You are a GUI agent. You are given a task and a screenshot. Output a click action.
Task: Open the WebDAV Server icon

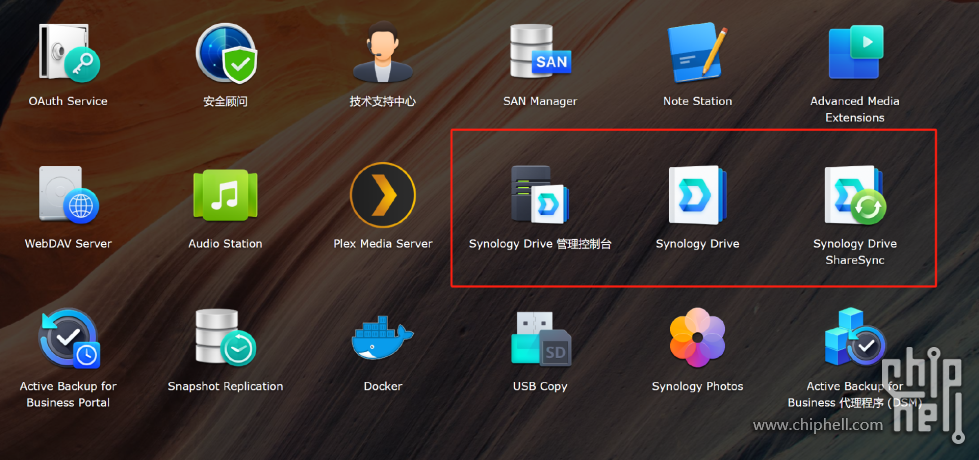tap(68, 195)
